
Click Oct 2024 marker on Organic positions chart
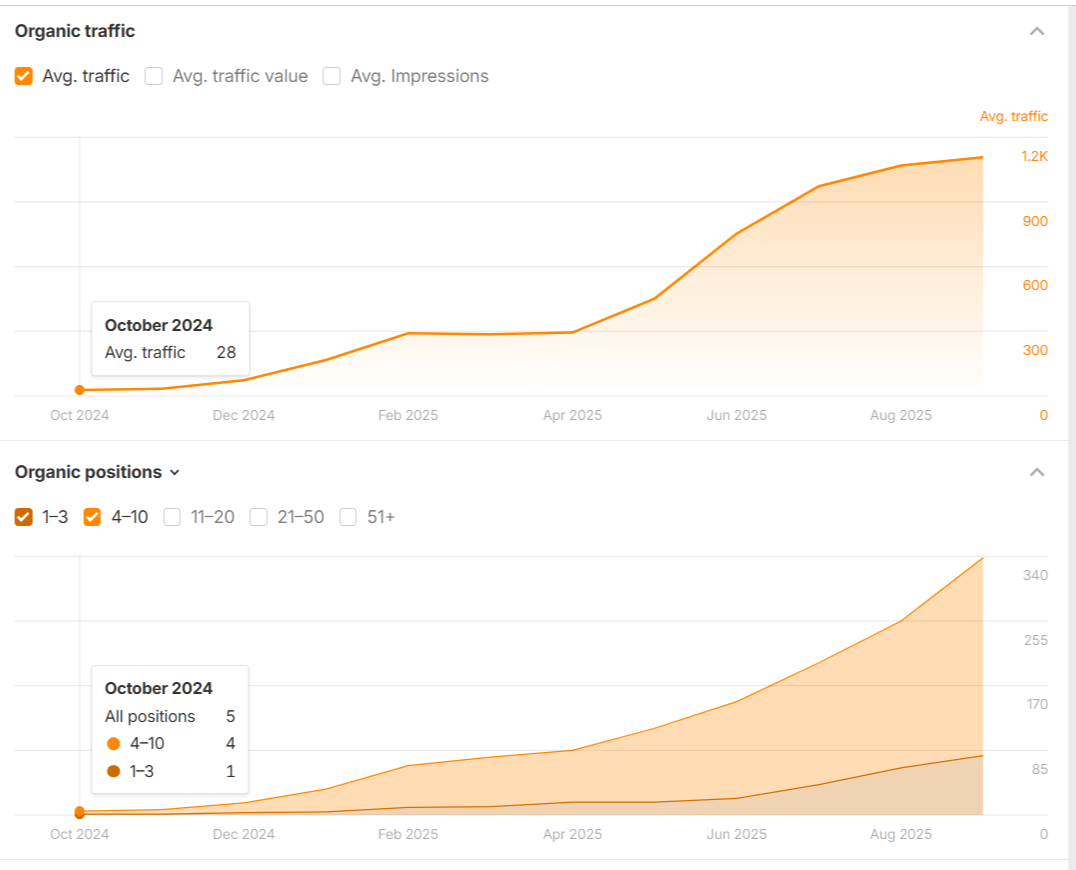click(x=79, y=812)
